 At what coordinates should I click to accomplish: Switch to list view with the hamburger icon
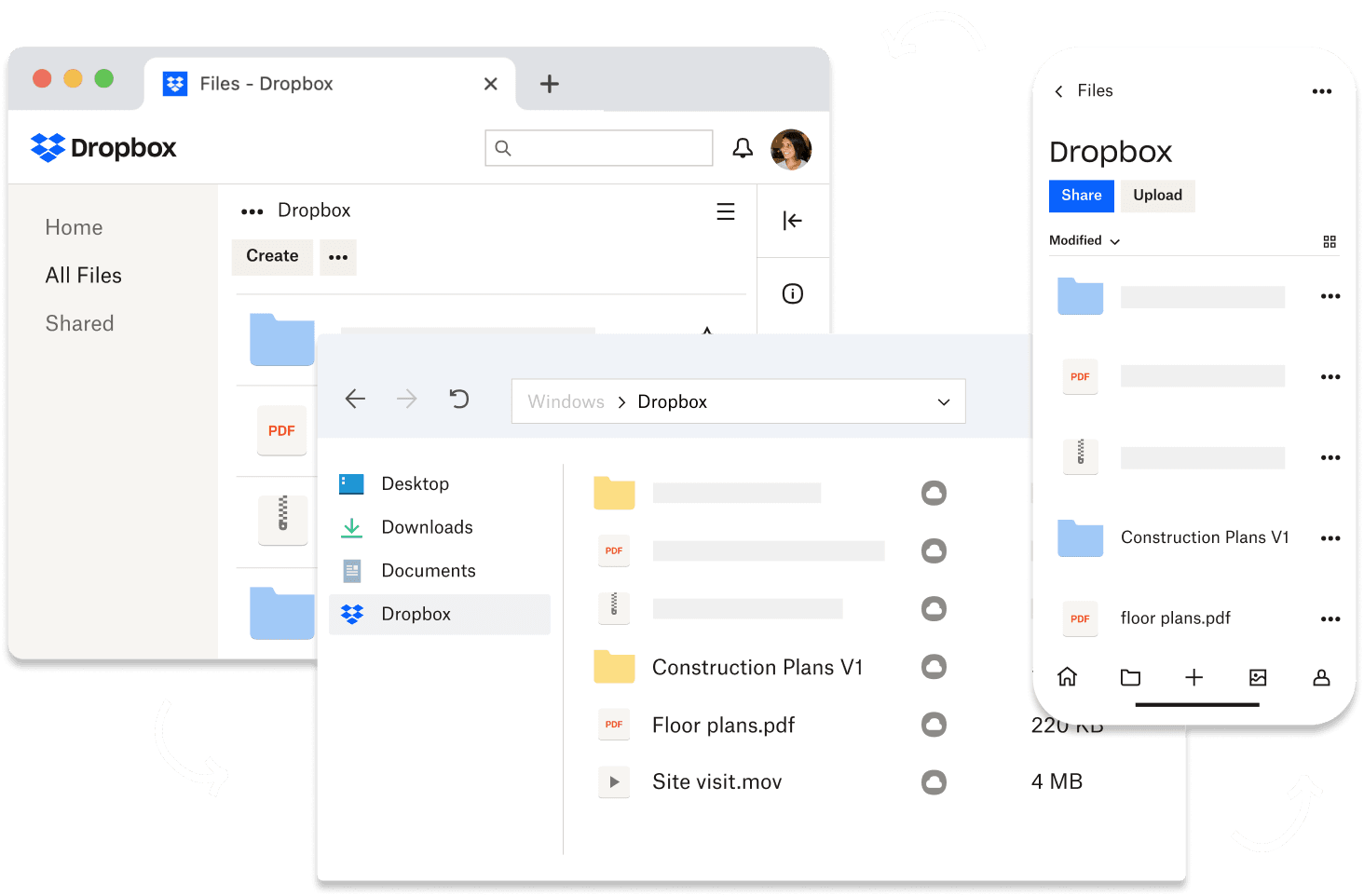[x=726, y=211]
